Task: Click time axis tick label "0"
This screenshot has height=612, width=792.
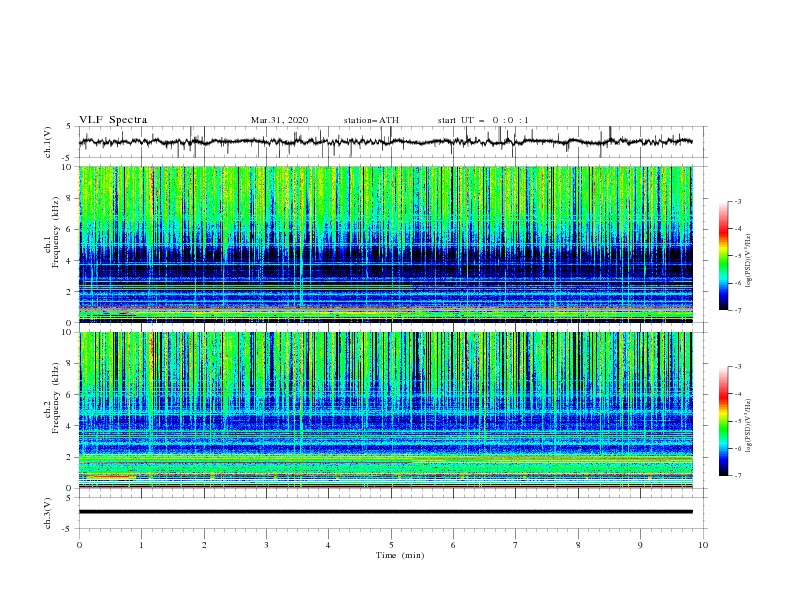Action: (79, 545)
